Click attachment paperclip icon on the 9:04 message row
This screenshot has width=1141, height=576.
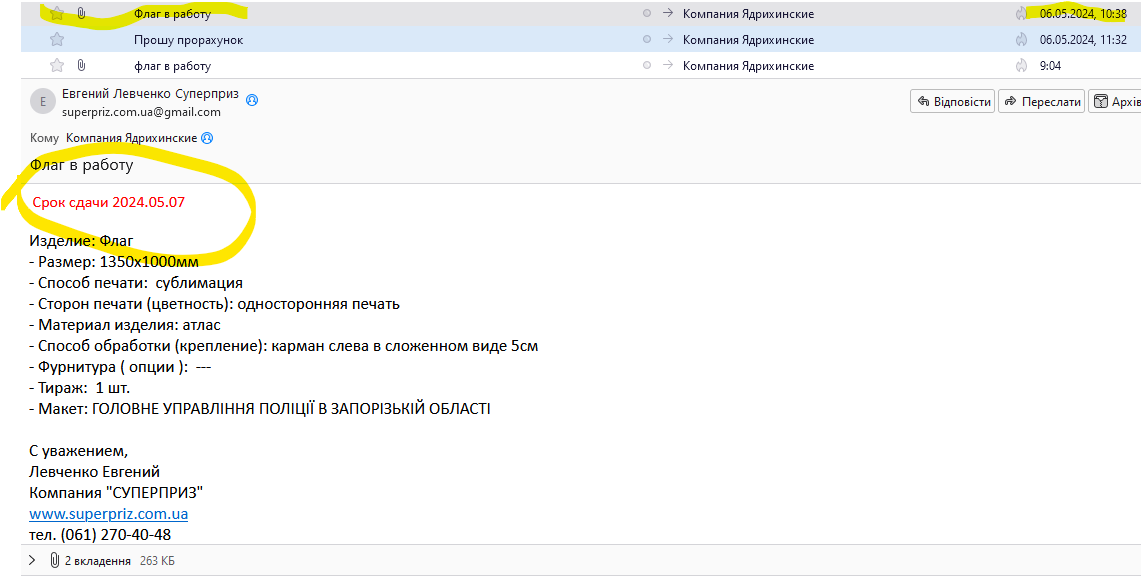pyautogui.click(x=81, y=66)
